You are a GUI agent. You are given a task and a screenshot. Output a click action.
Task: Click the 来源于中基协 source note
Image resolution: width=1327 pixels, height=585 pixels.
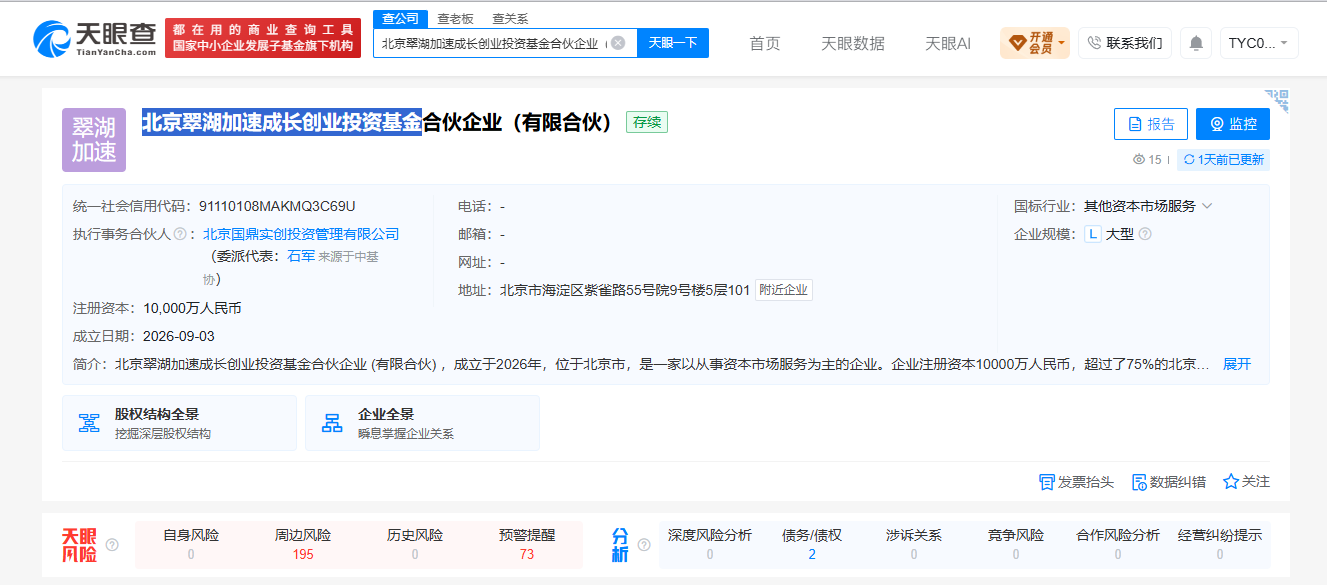(x=290, y=268)
